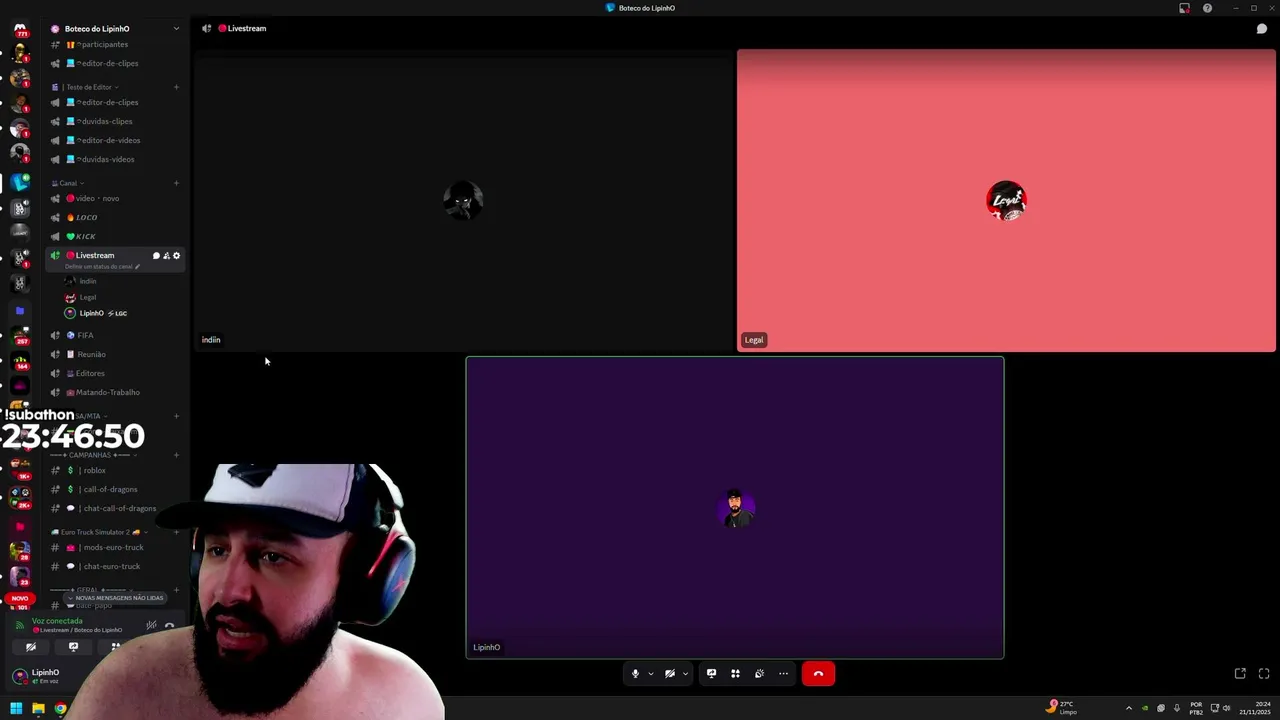Focus the indiin video tile

coord(464,200)
